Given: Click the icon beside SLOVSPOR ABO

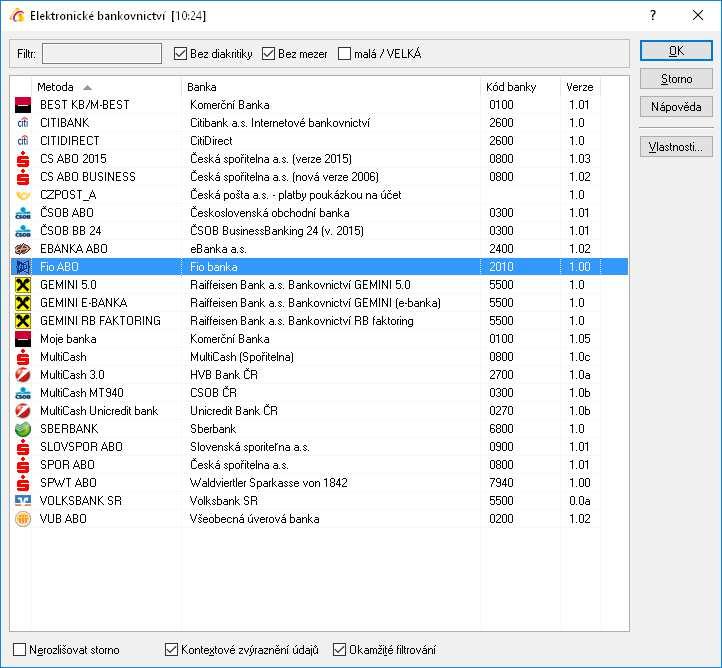Looking at the screenshot, I should [x=23, y=447].
